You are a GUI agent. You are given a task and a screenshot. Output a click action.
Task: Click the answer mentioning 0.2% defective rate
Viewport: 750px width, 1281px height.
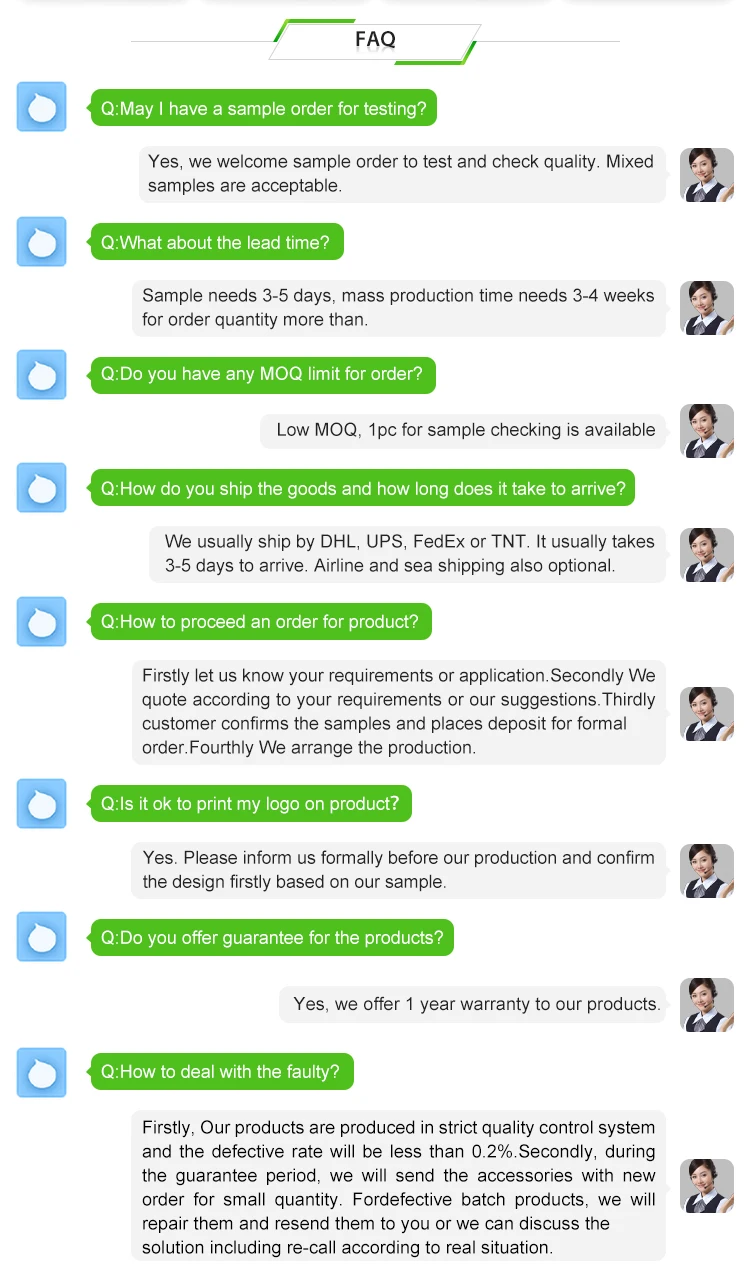click(398, 1187)
